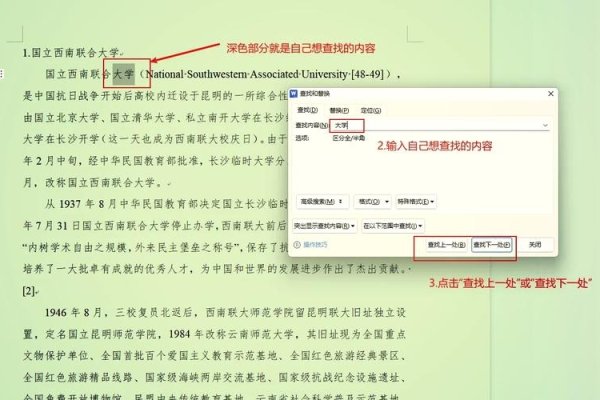Click the 查找内容 input field

pos(439,125)
